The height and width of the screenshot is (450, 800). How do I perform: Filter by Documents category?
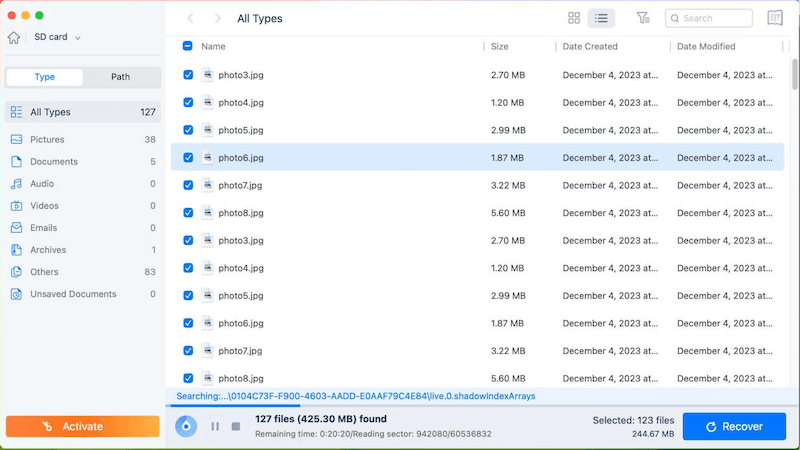coord(83,162)
